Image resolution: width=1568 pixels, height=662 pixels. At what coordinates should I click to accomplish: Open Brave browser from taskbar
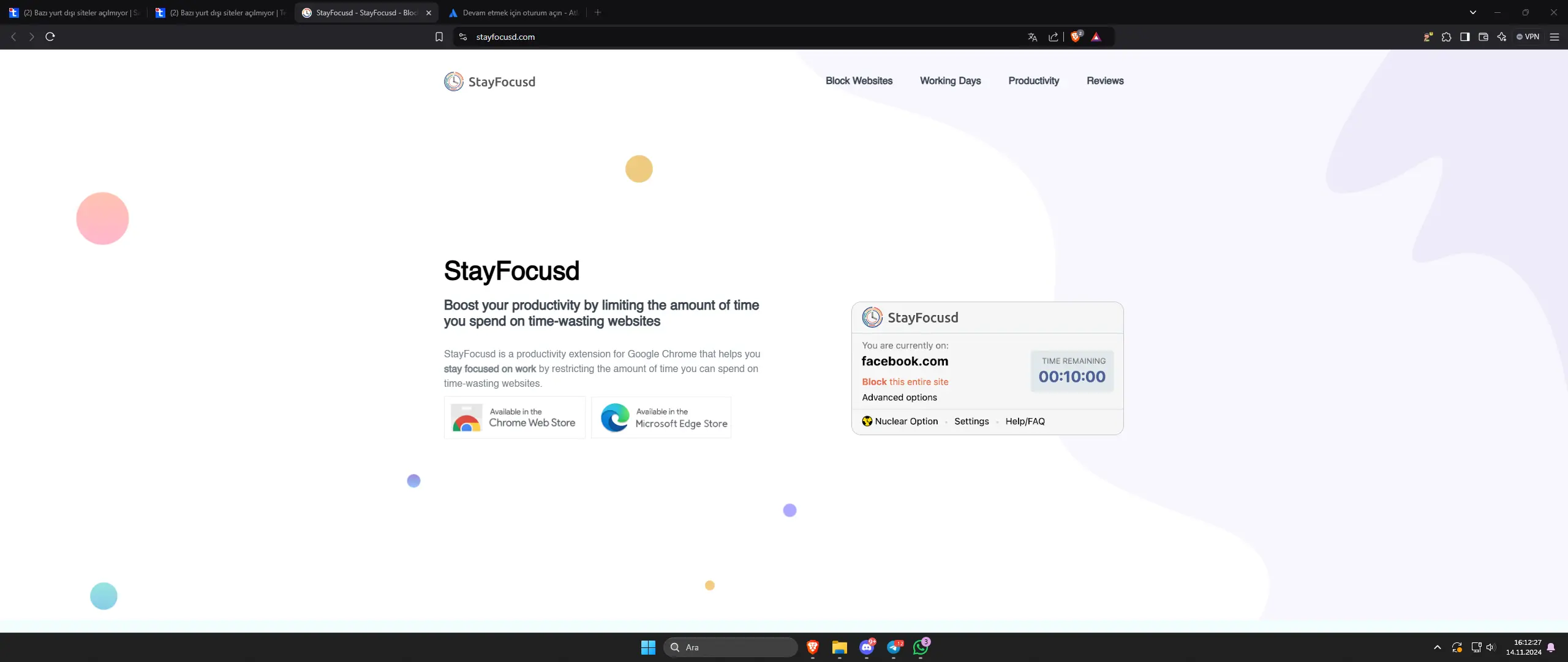tap(813, 647)
